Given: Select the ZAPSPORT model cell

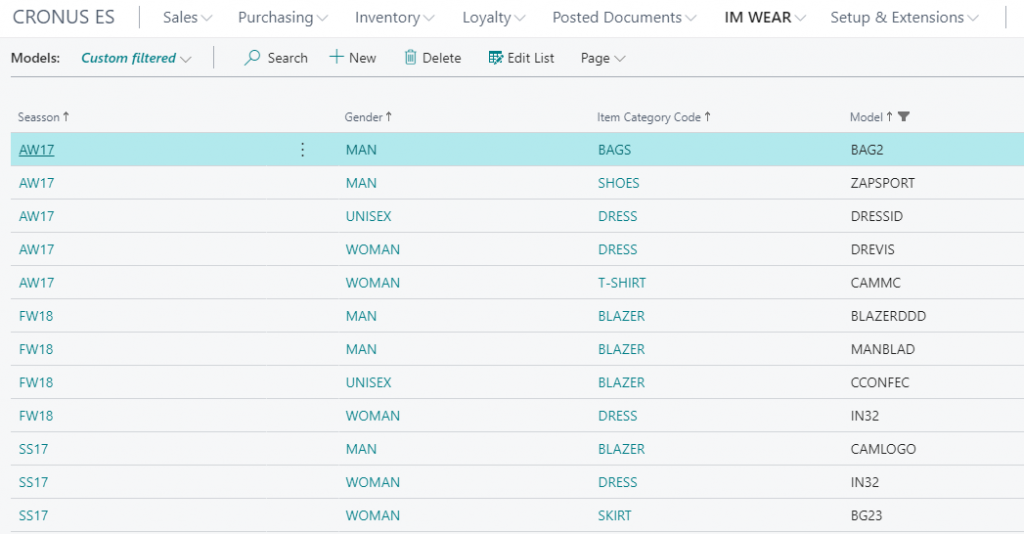Looking at the screenshot, I should (x=882, y=183).
